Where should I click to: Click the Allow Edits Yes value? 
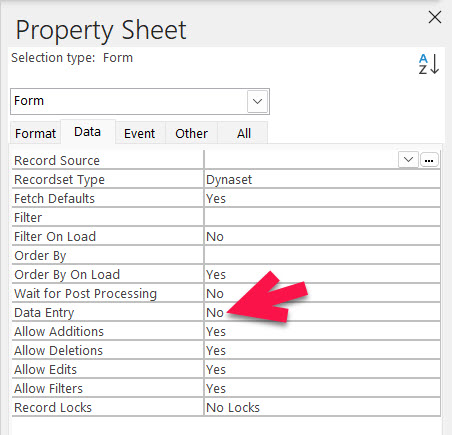coord(322,369)
